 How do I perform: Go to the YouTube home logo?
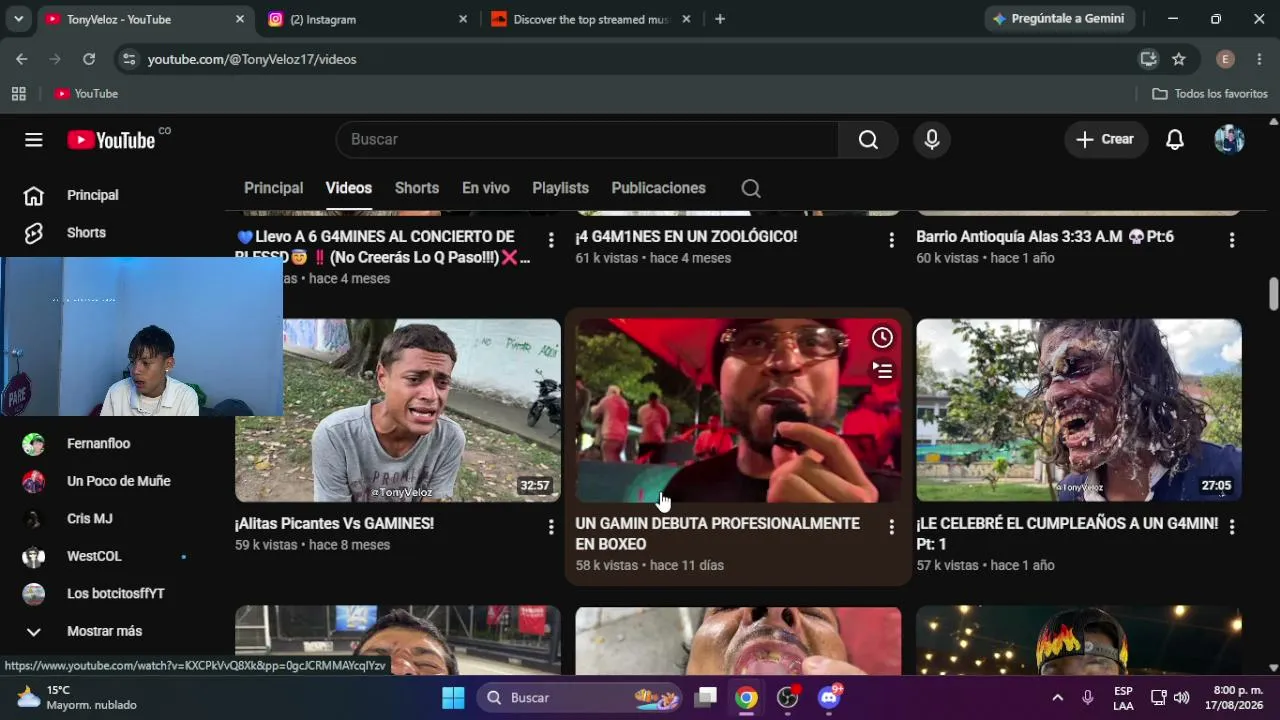pyautogui.click(x=111, y=140)
